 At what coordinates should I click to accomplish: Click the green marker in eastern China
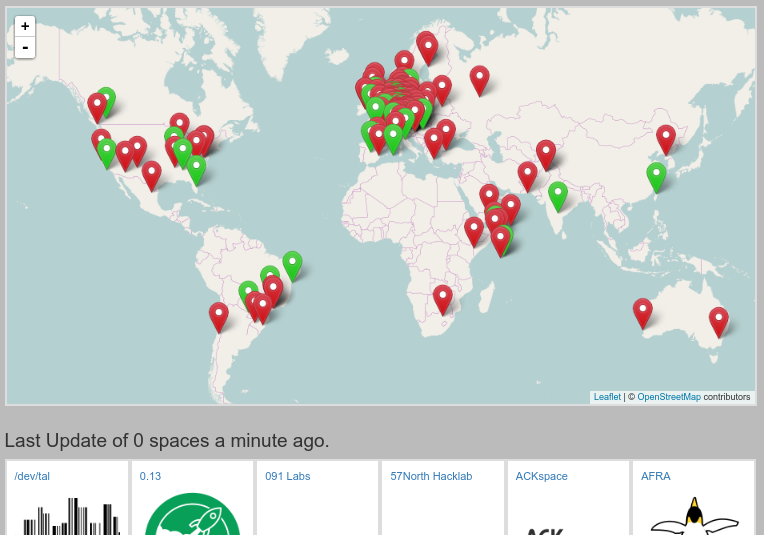[656, 177]
